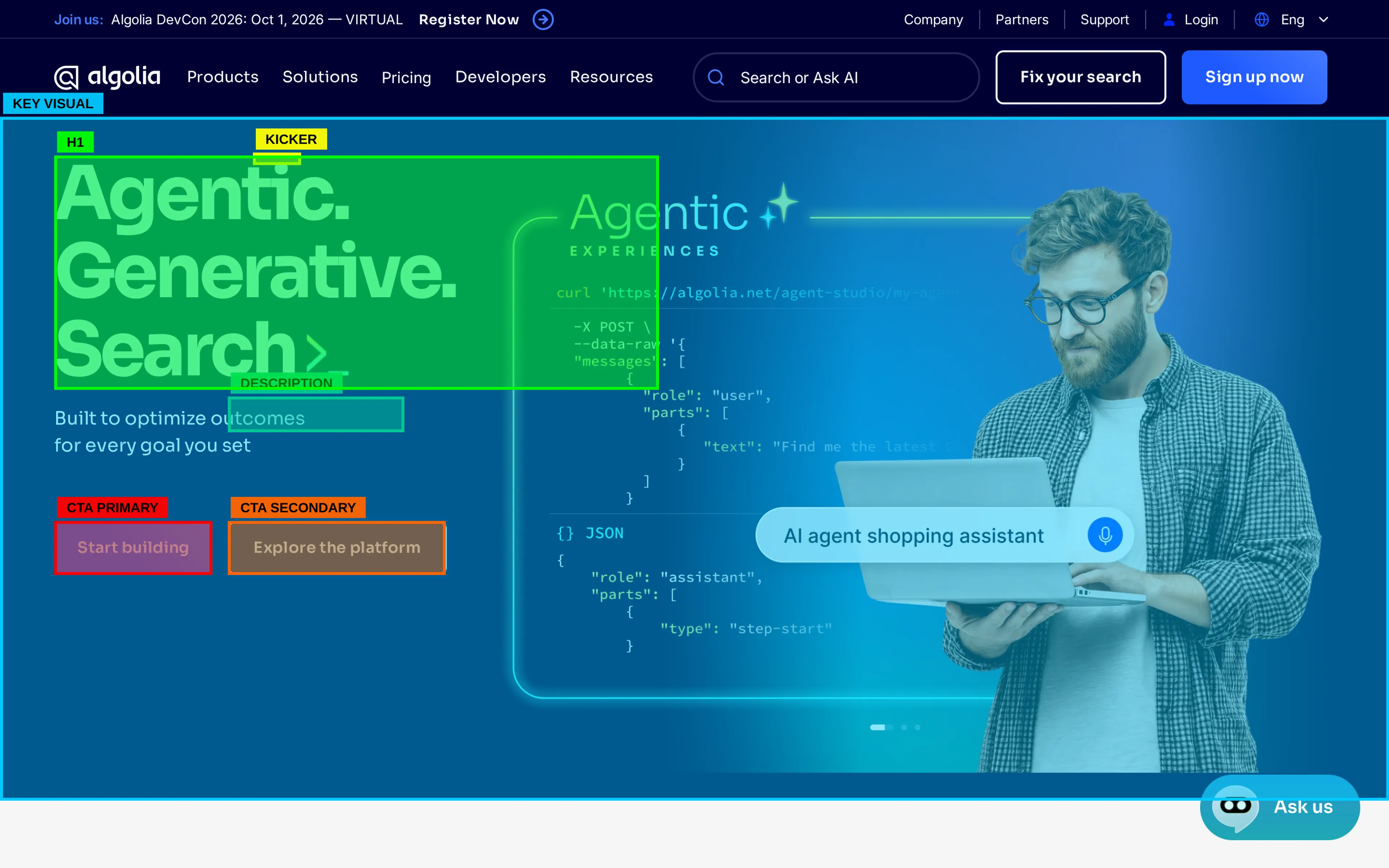Select the first active carousel indicator

(881, 727)
